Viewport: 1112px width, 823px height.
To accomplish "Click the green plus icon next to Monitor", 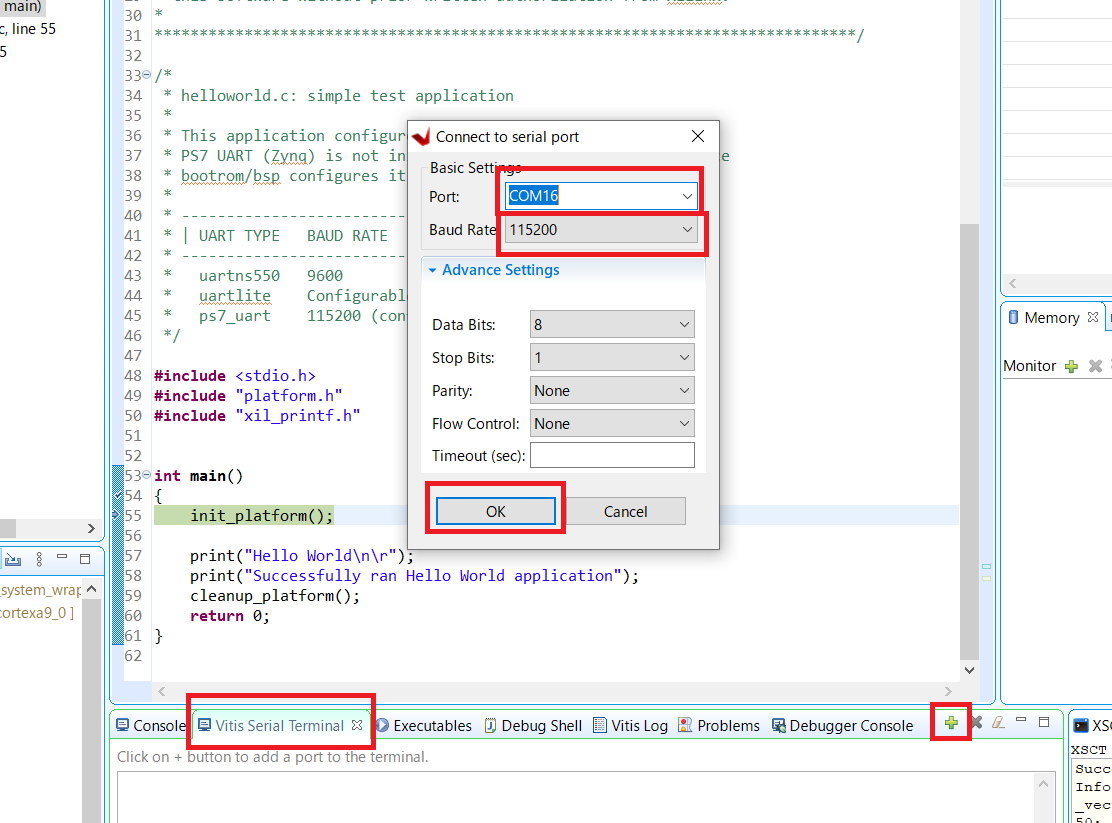I will pos(1072,366).
